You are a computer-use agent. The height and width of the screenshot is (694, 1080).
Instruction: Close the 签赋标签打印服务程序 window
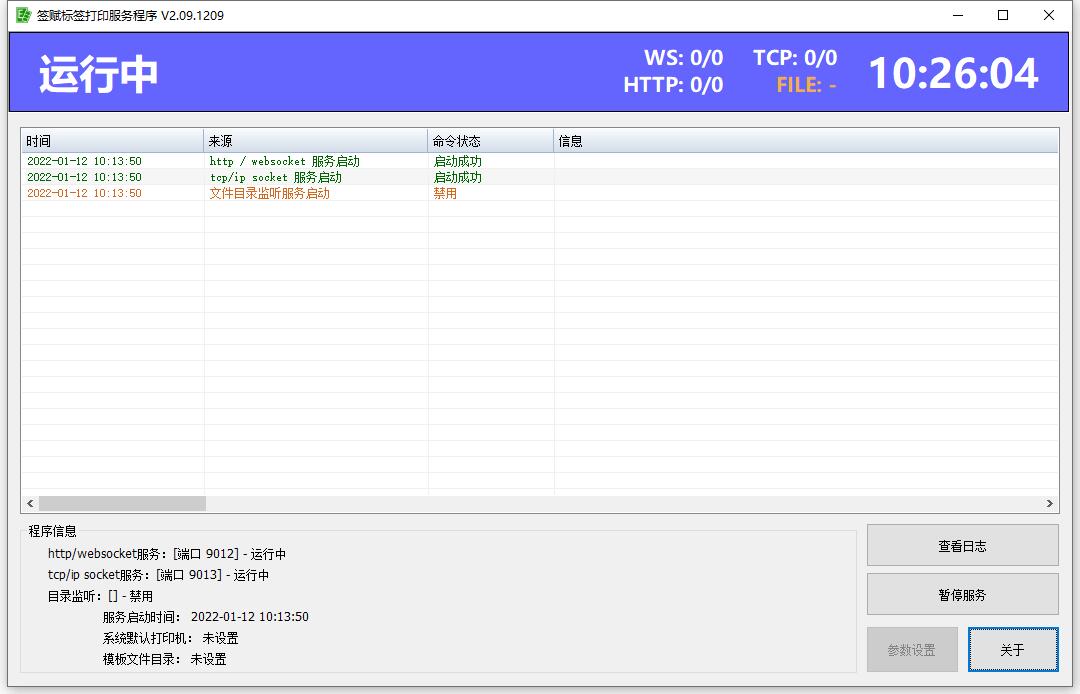[1049, 15]
